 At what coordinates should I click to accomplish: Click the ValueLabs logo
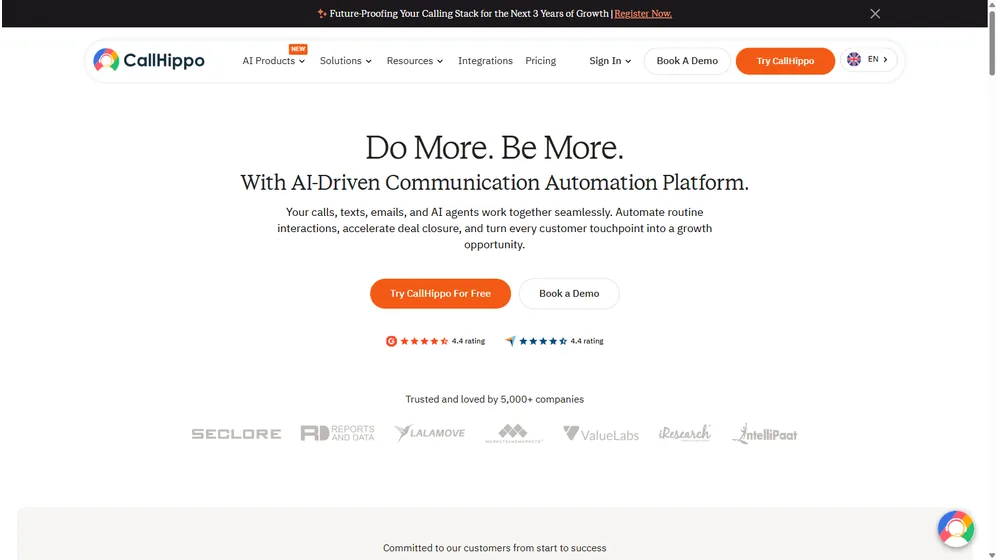(x=601, y=434)
